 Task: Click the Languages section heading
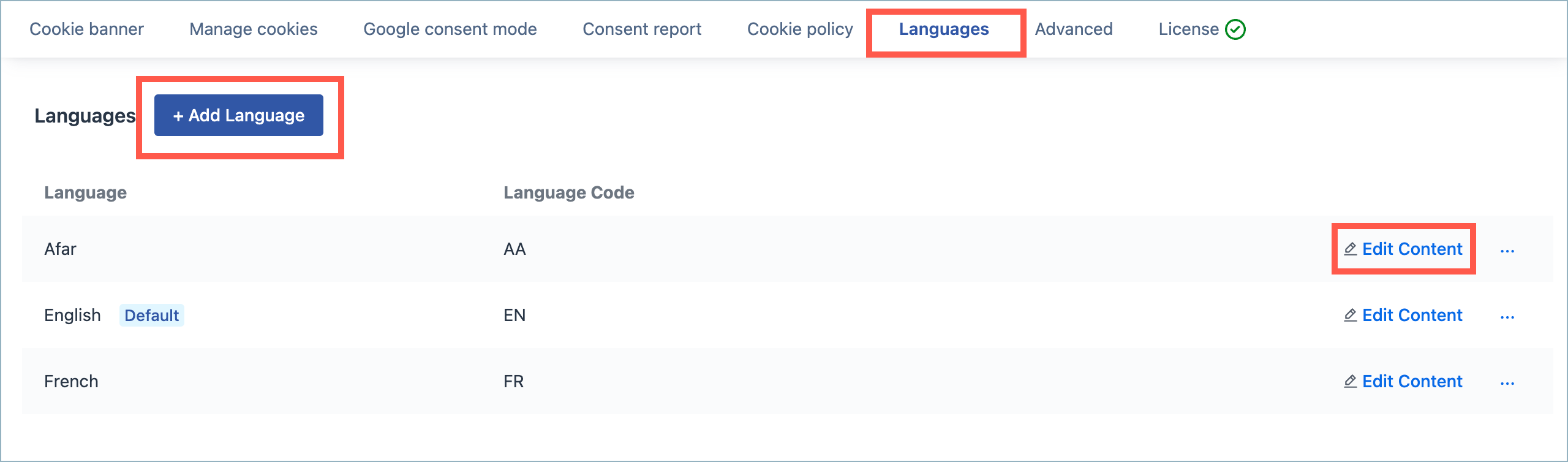85,115
